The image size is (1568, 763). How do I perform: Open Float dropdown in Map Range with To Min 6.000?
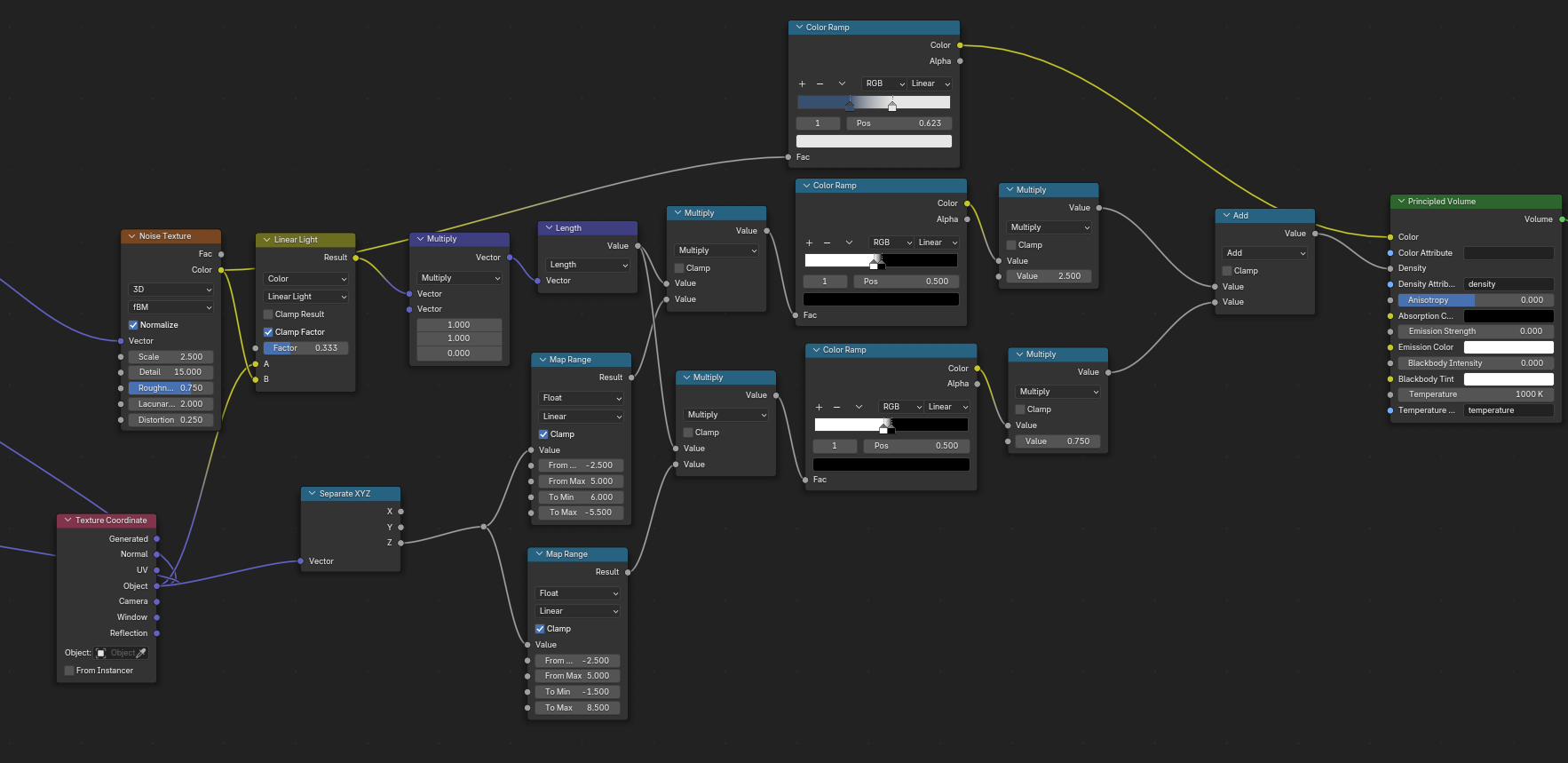tap(582, 398)
